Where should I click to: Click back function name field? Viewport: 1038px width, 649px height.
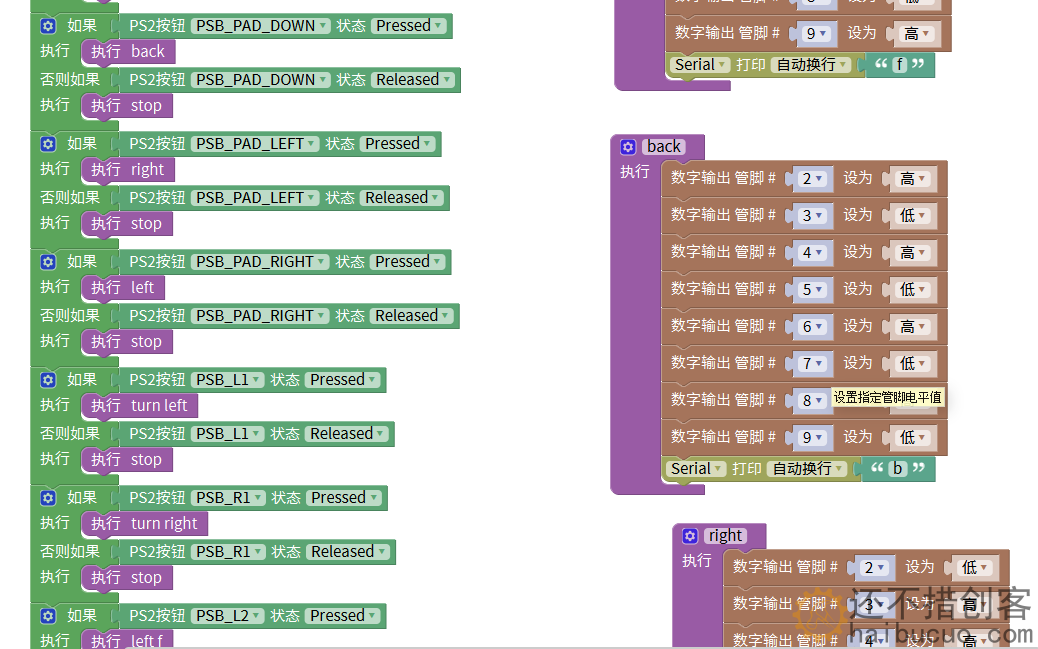[664, 146]
